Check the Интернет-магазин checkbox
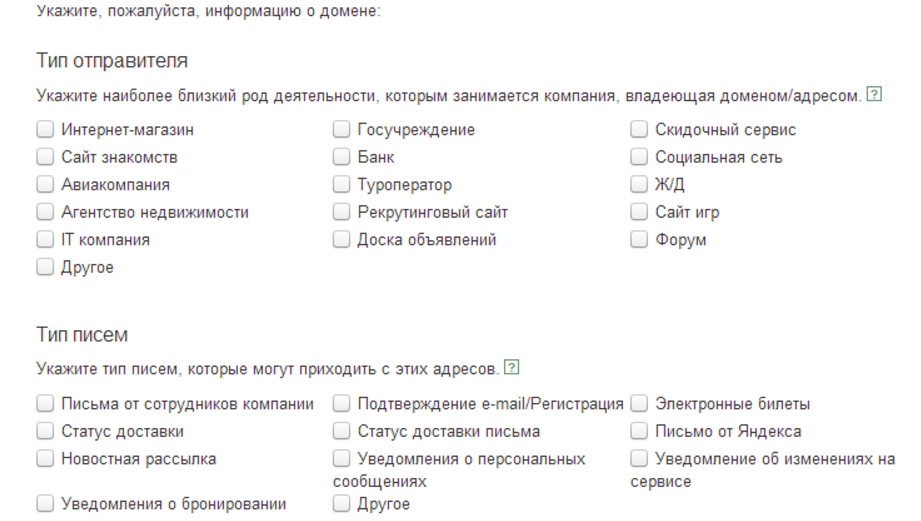This screenshot has width=921, height=521. 45,130
